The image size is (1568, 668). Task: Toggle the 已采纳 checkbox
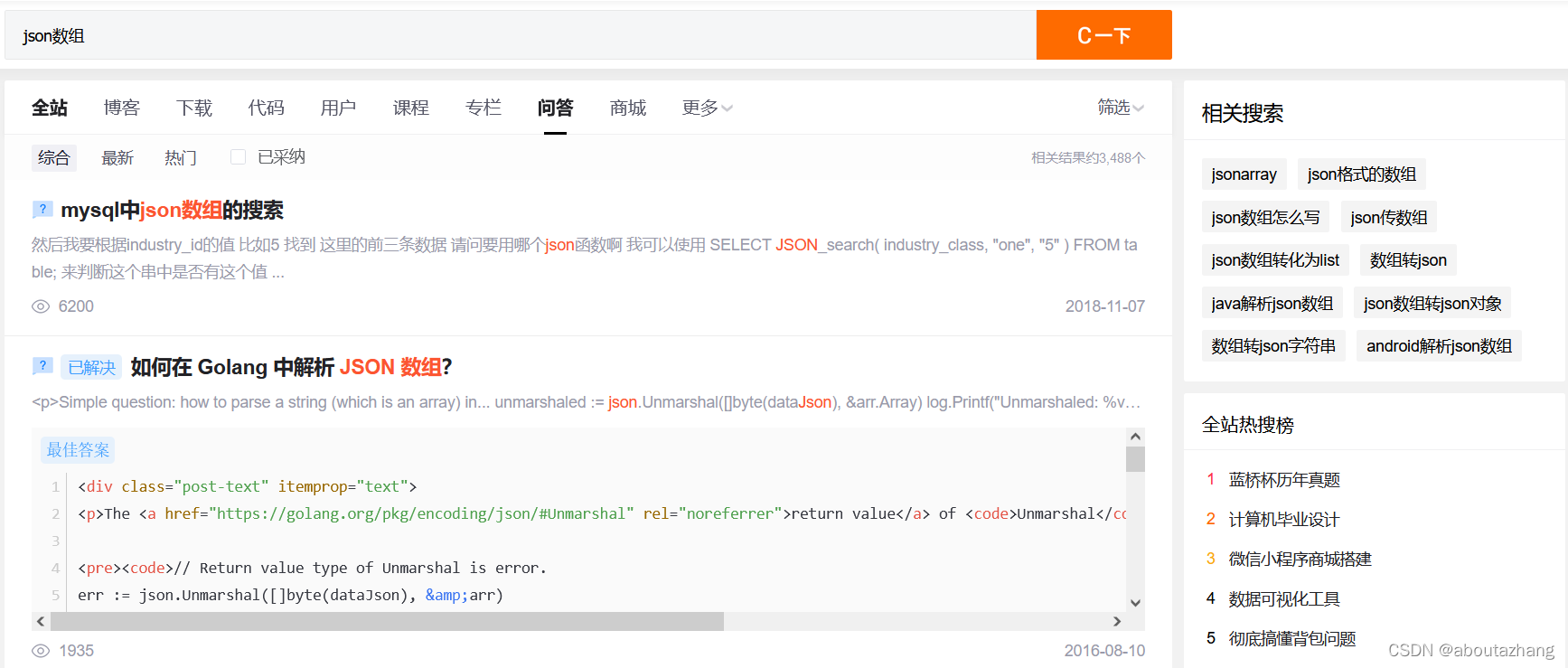pos(238,157)
